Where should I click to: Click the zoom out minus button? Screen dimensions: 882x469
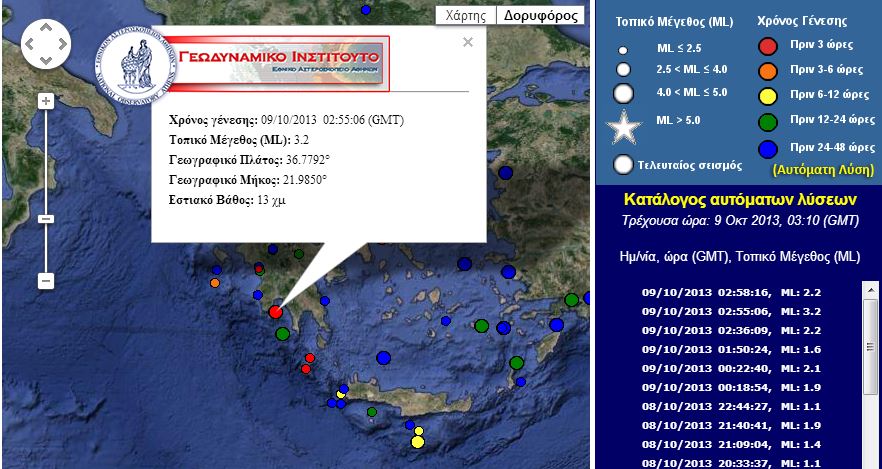click(45, 281)
